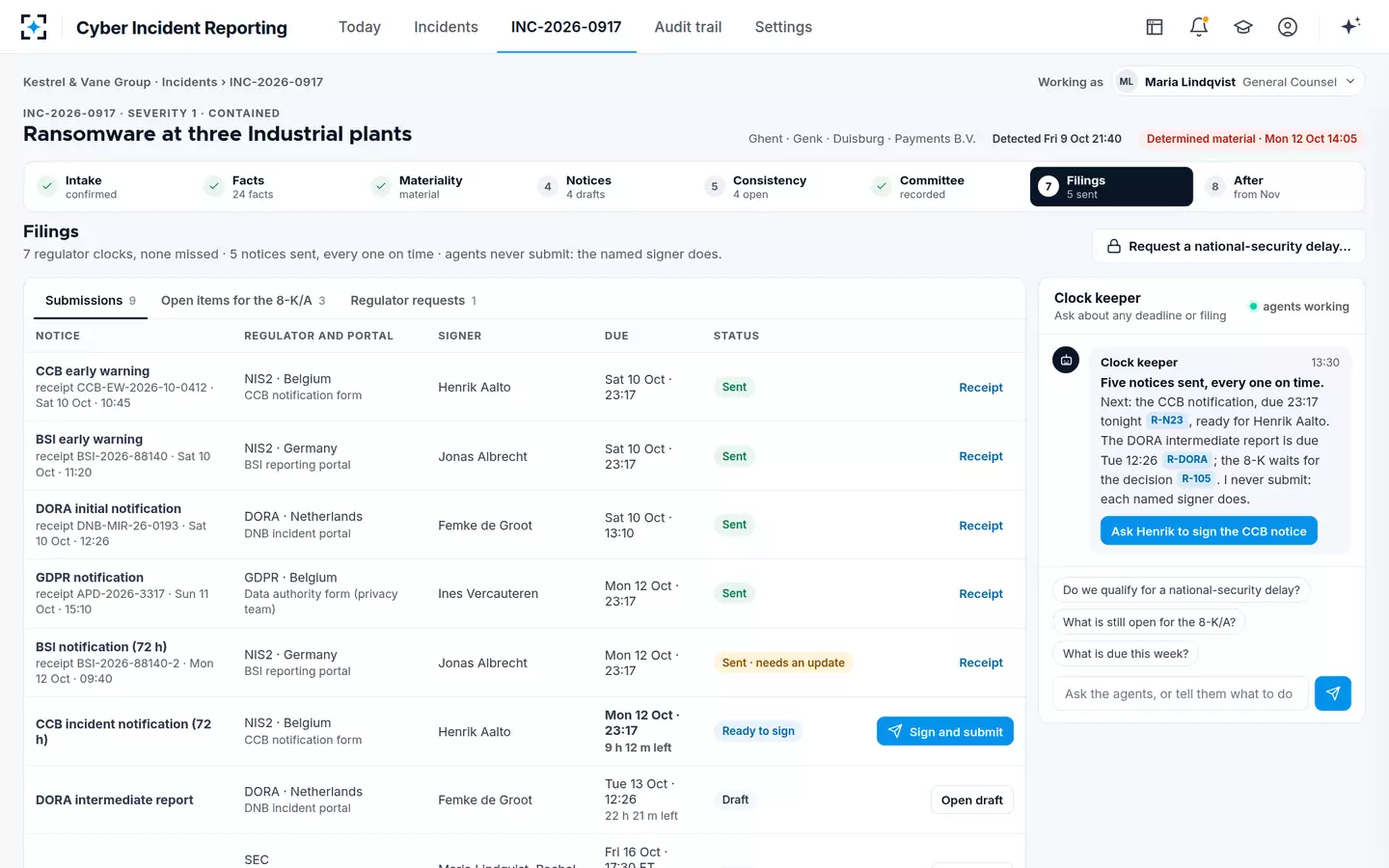Open Receipt for BSI notification (72 h)

pyautogui.click(x=981, y=663)
